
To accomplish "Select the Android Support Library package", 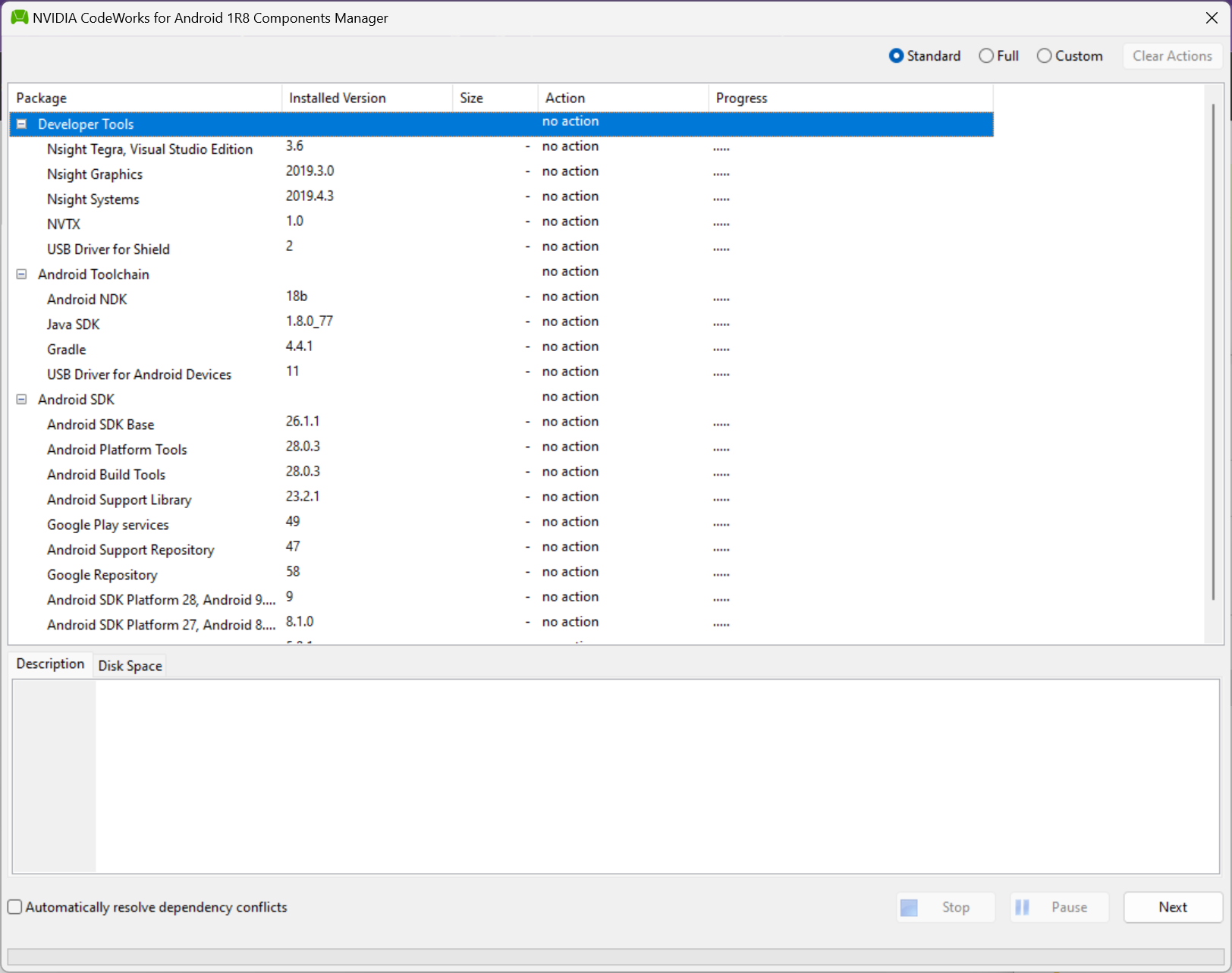I will pyautogui.click(x=119, y=500).
